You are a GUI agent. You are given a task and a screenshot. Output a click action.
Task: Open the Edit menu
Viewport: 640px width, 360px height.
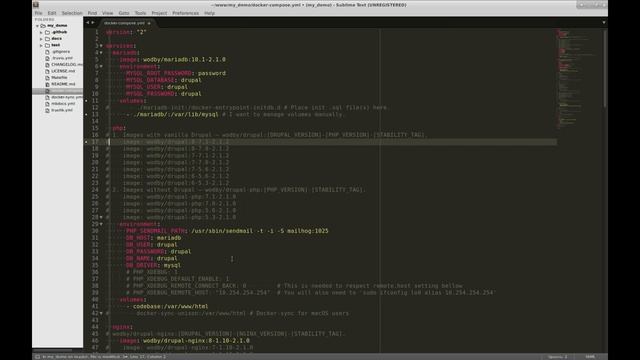(52, 13)
